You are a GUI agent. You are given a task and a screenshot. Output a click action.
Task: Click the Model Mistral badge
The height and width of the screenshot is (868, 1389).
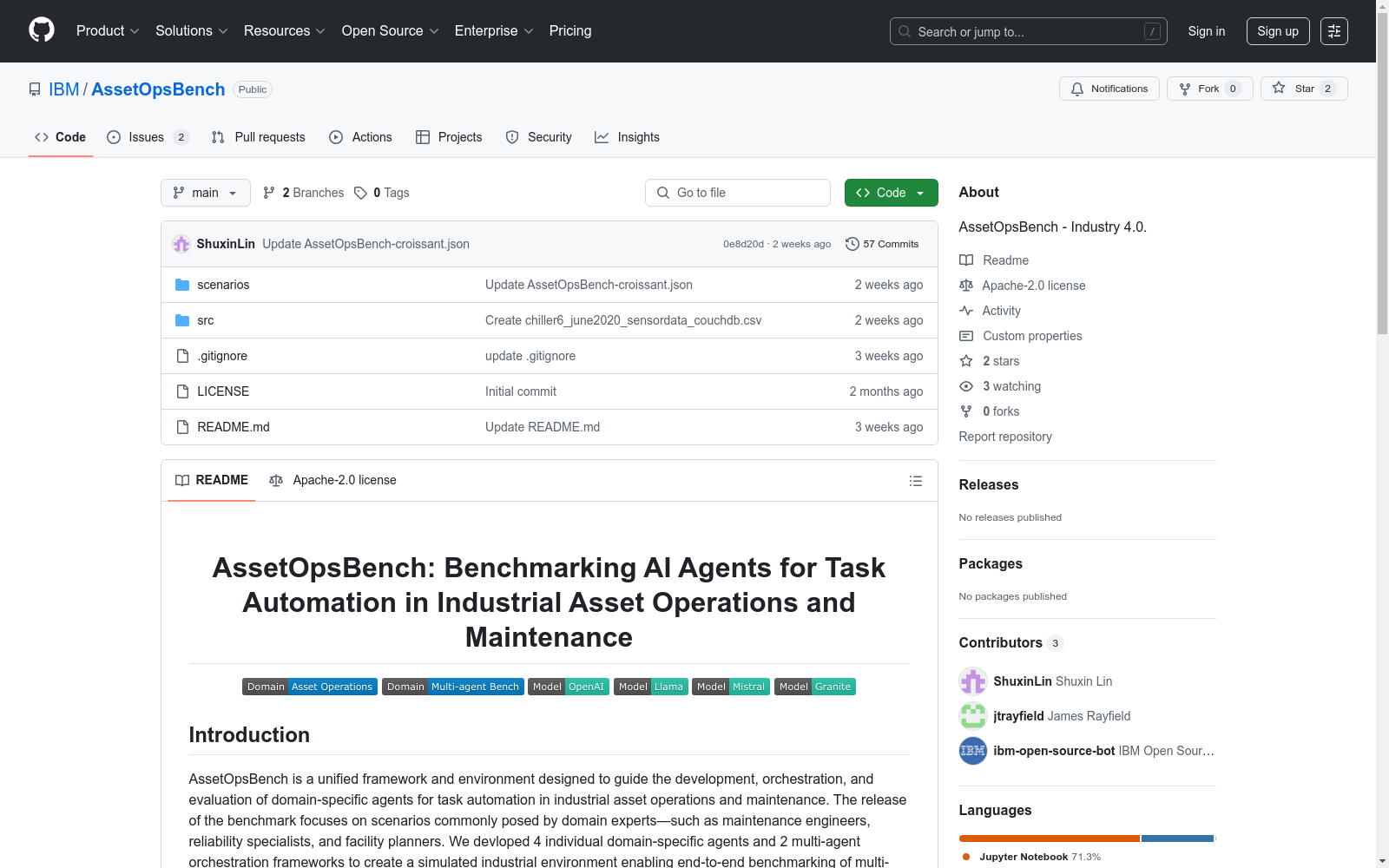731,687
